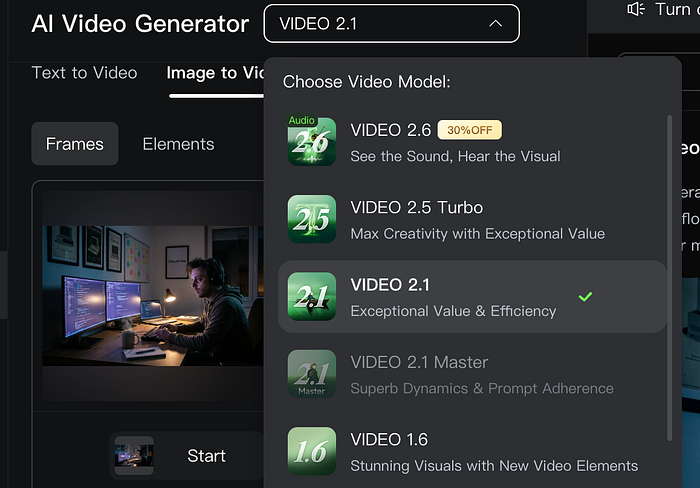
Task: Click the 30%OFF badge
Action: click(469, 130)
